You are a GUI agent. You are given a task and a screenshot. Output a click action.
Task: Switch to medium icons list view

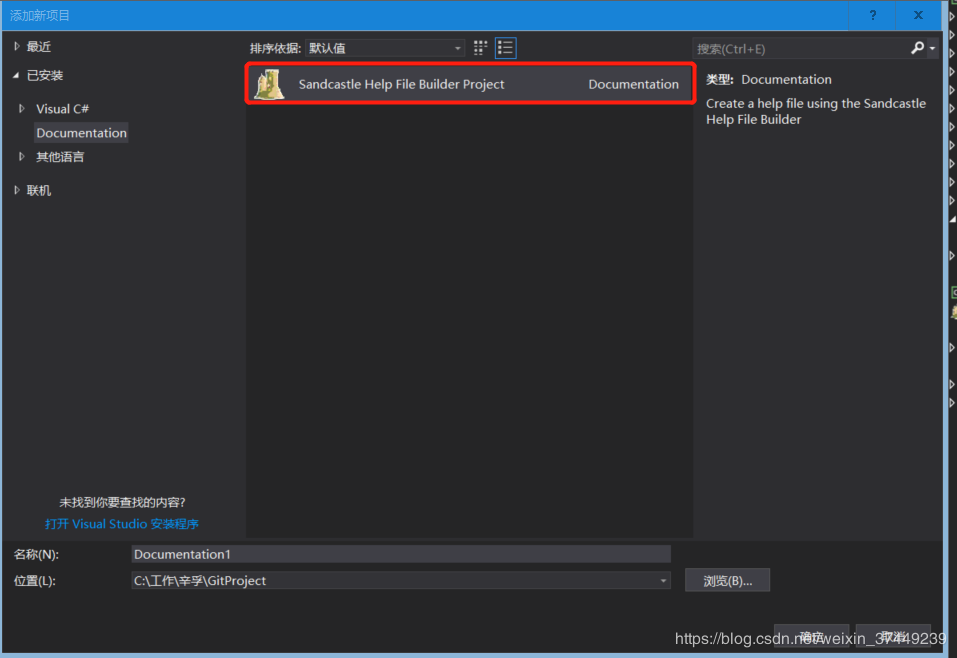[505, 48]
